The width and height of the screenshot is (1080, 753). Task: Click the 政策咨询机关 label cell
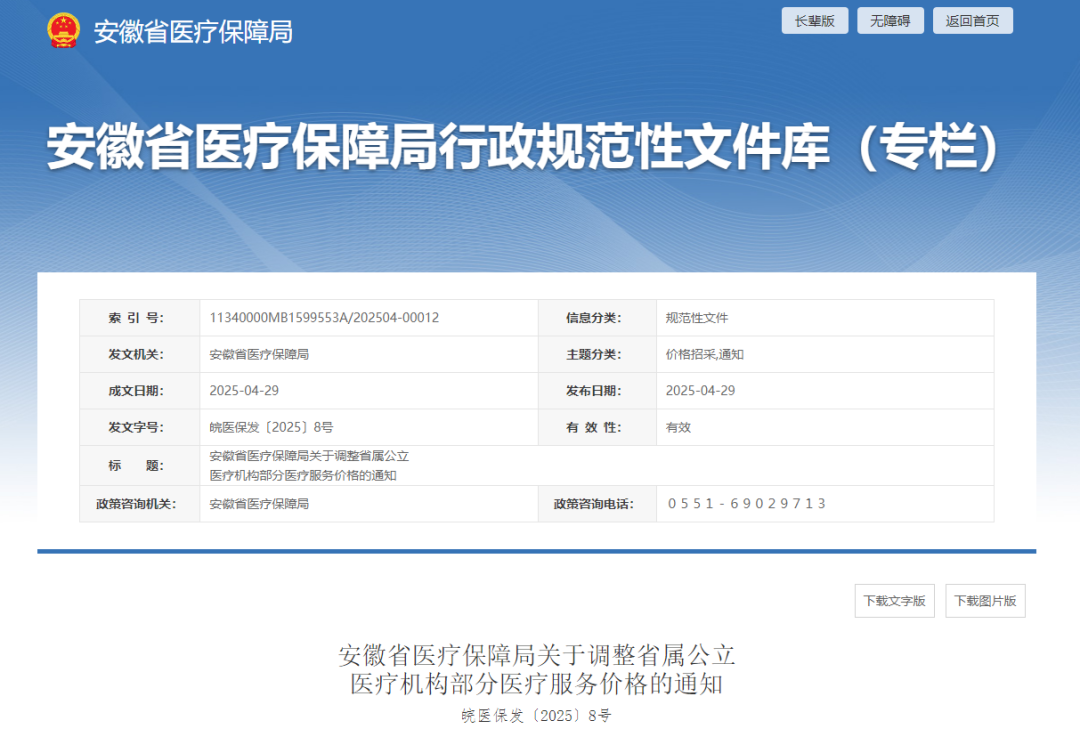click(x=140, y=504)
